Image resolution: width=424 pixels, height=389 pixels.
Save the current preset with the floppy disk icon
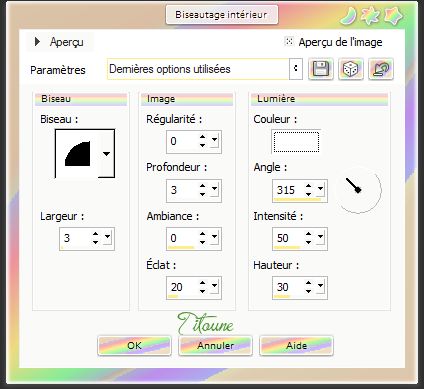[321, 69]
